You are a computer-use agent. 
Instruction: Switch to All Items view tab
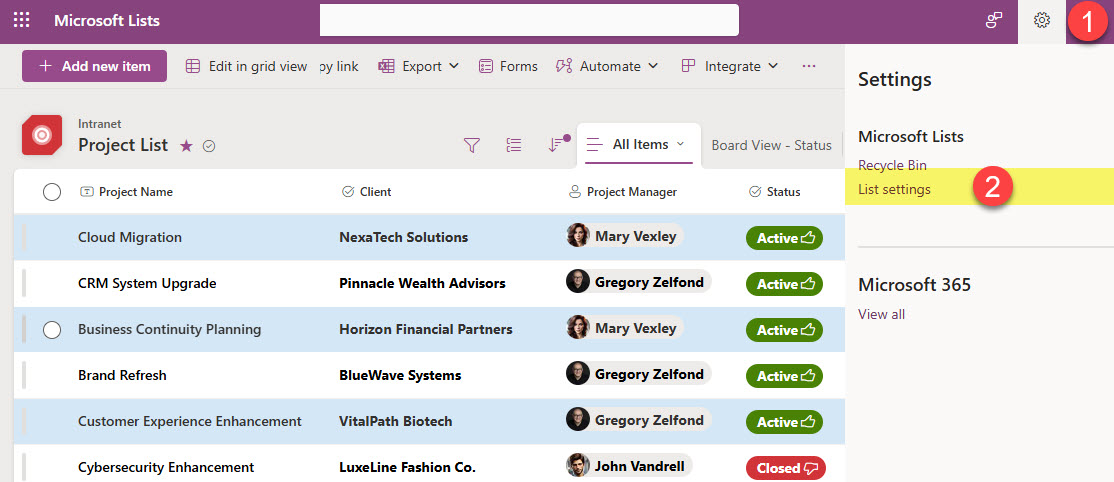tap(639, 145)
